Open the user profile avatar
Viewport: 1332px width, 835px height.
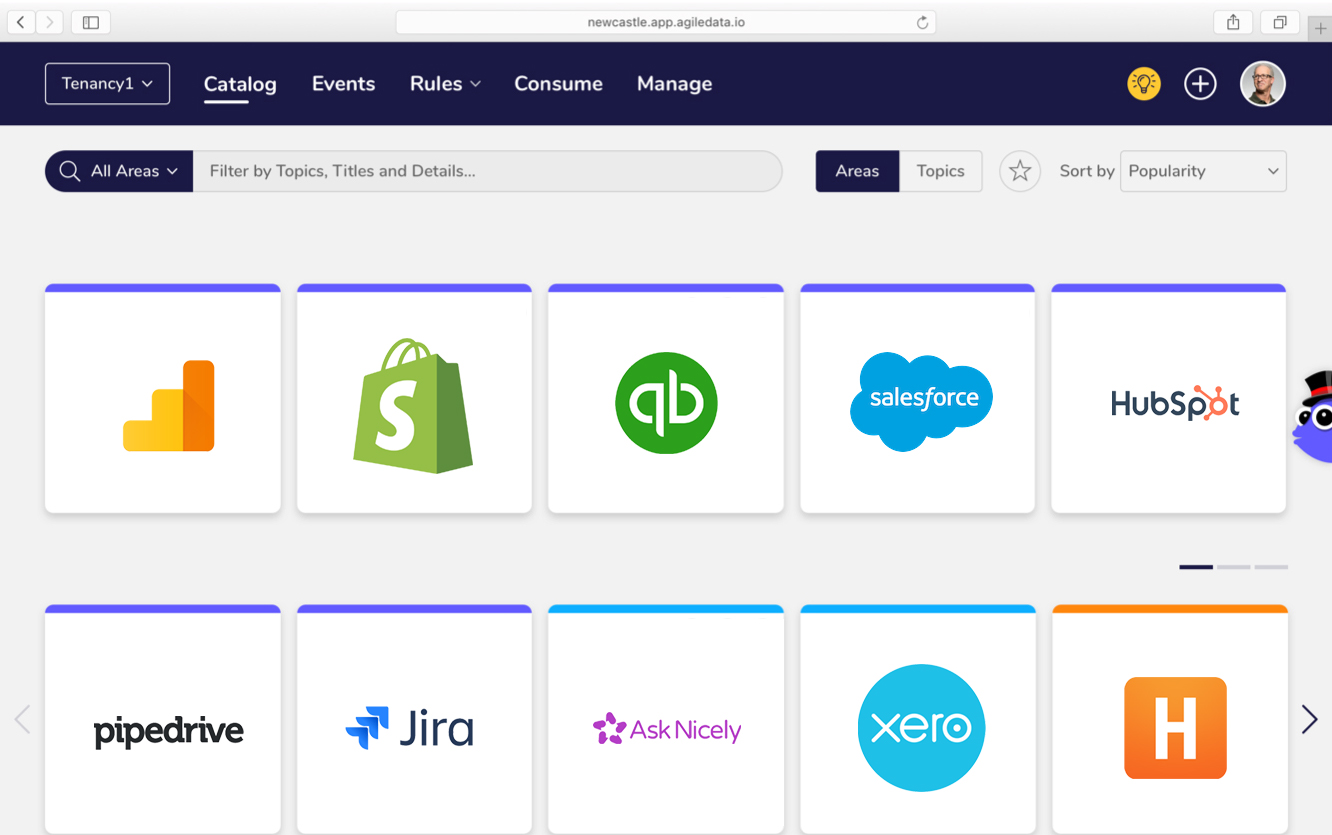click(1263, 84)
